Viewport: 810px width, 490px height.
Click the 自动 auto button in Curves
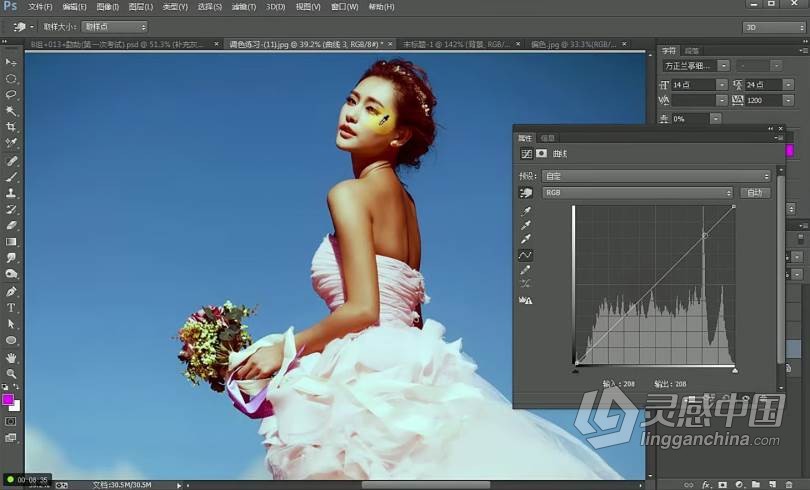[x=755, y=193]
